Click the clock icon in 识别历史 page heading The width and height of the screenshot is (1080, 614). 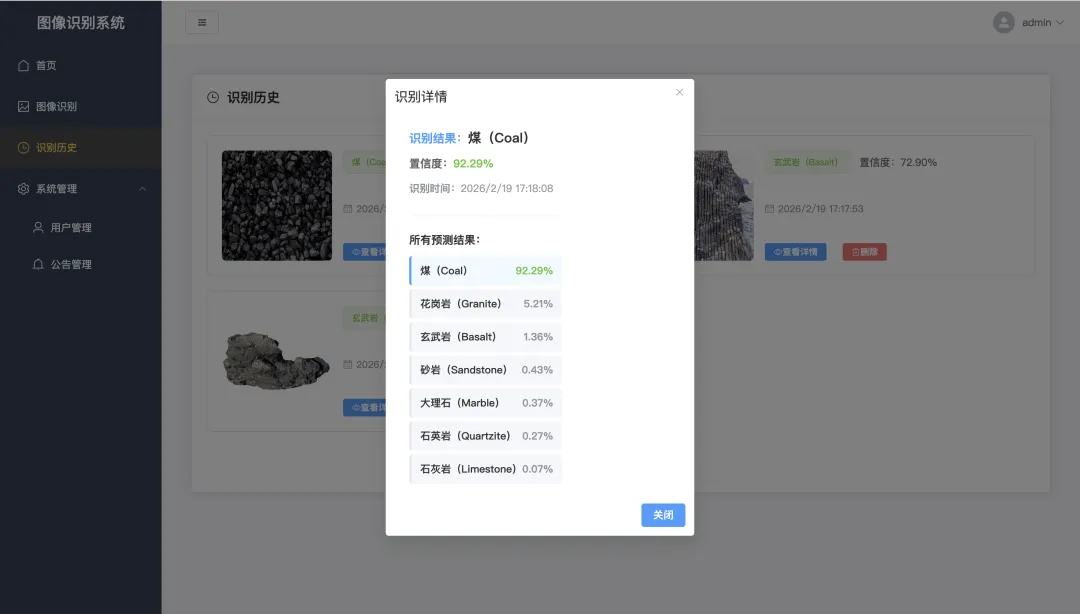click(x=214, y=98)
